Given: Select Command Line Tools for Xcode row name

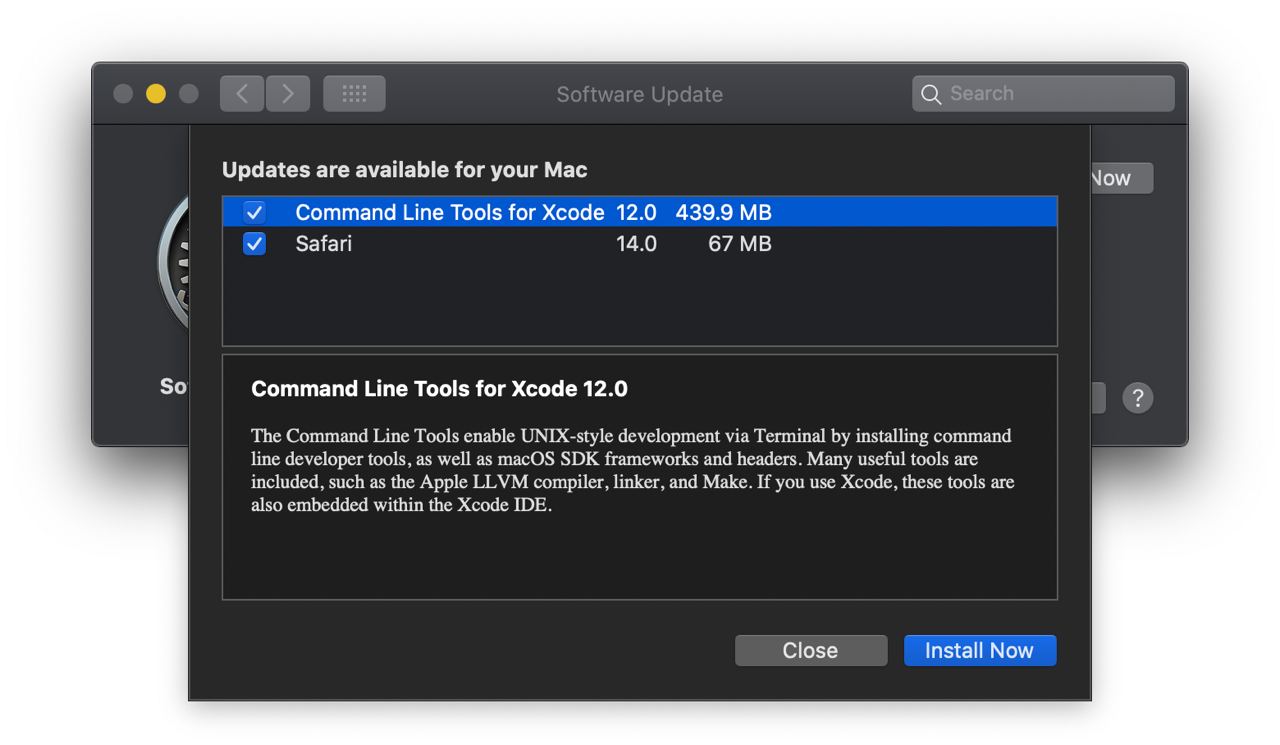Looking at the screenshot, I should click(450, 212).
